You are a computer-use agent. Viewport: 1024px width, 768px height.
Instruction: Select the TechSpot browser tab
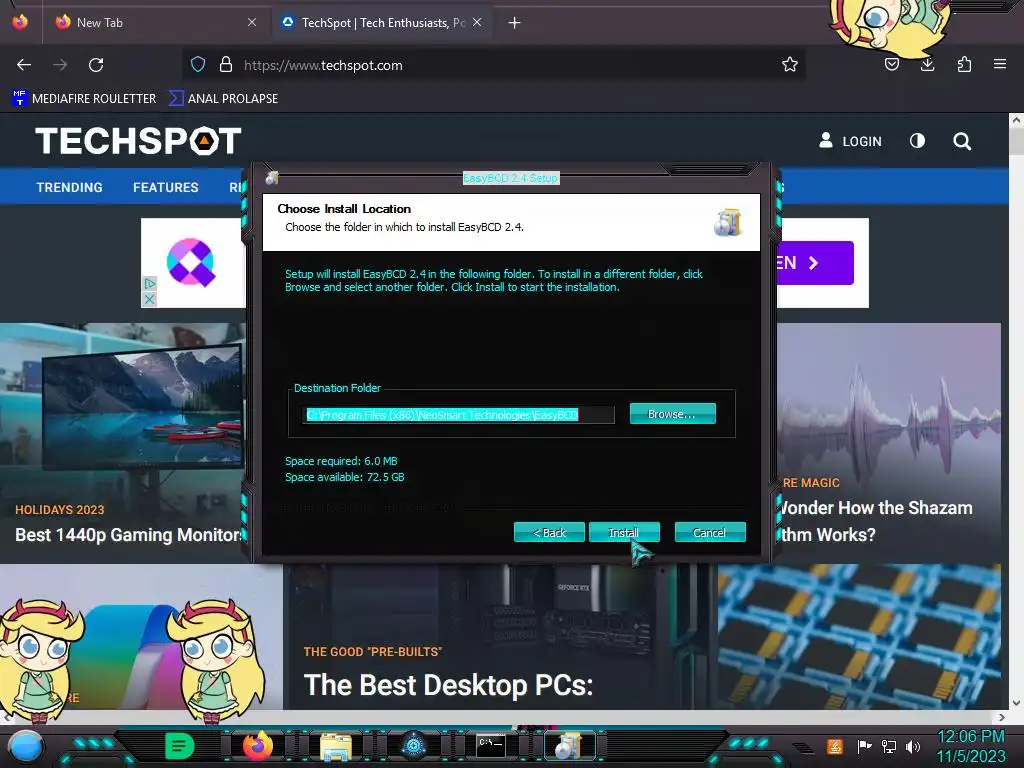pos(381,22)
